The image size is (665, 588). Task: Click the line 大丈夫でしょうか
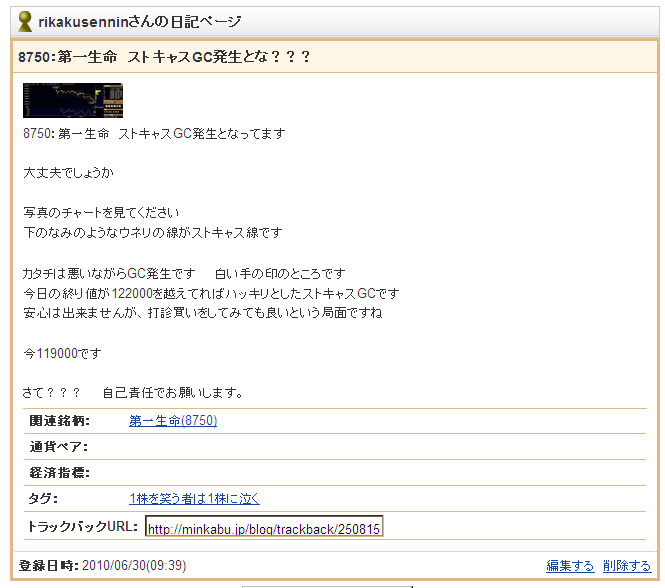coord(68,173)
